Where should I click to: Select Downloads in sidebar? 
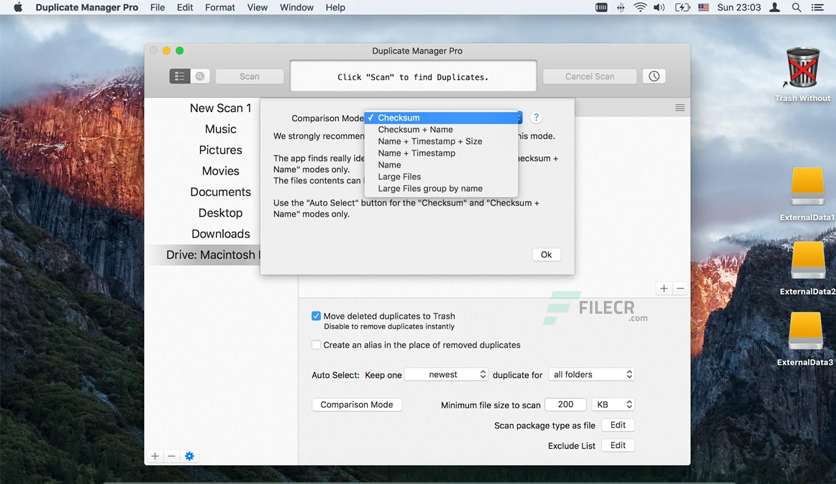pyautogui.click(x=221, y=233)
